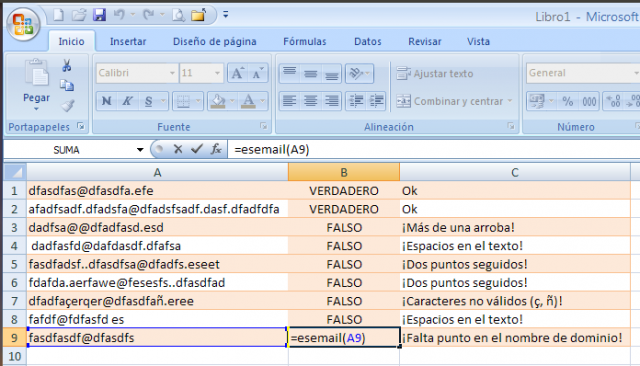Paste using the Pegar clipboard icon
Screen dimensions: 640x366
pos(36,73)
